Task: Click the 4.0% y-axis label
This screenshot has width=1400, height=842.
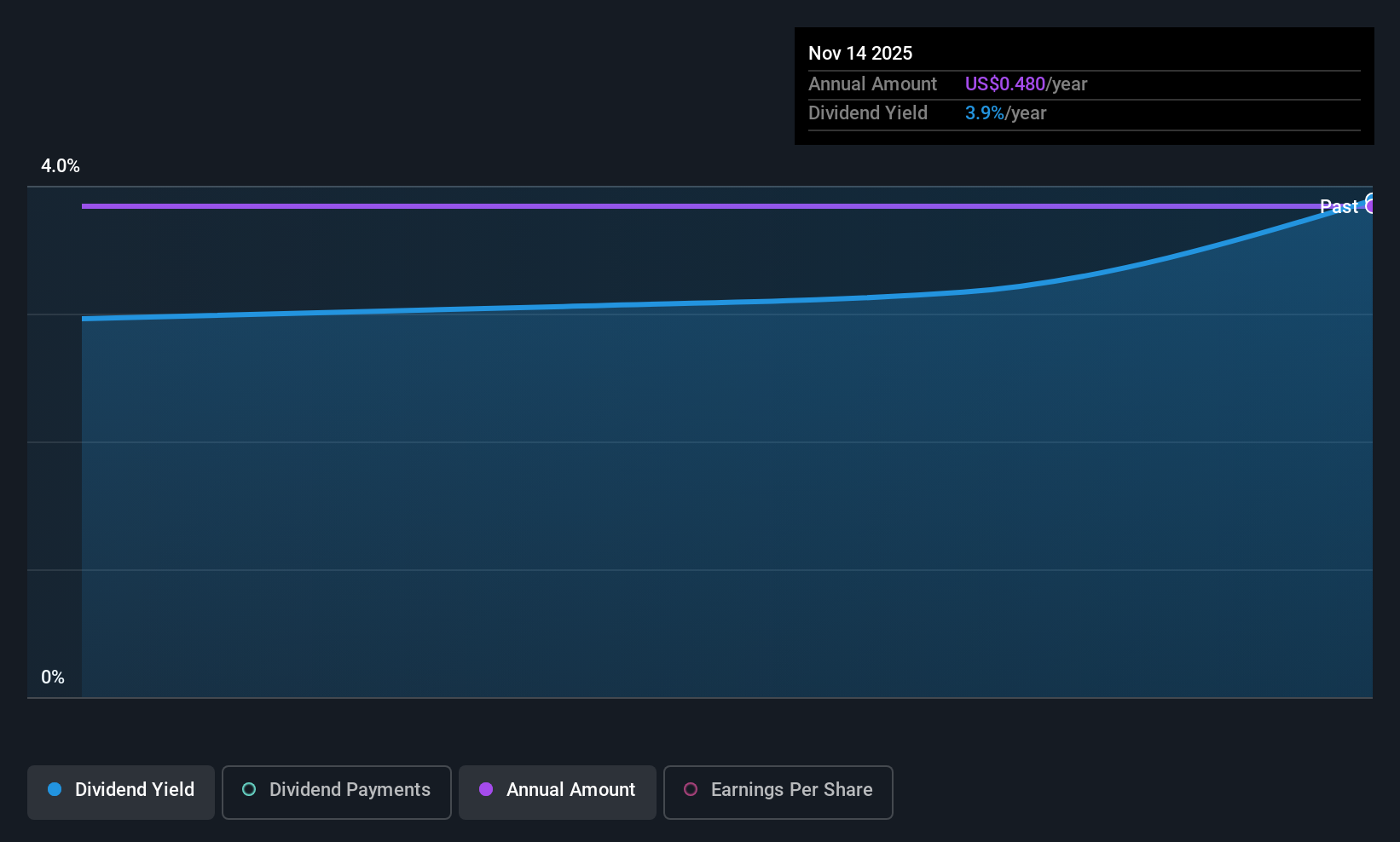Action: [61, 166]
